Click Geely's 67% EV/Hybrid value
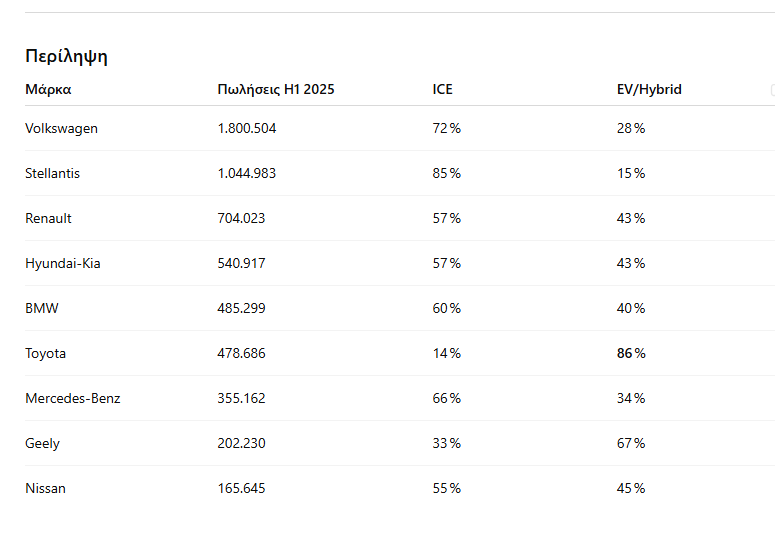Image resolution: width=775 pixels, height=551 pixels. pos(631,444)
